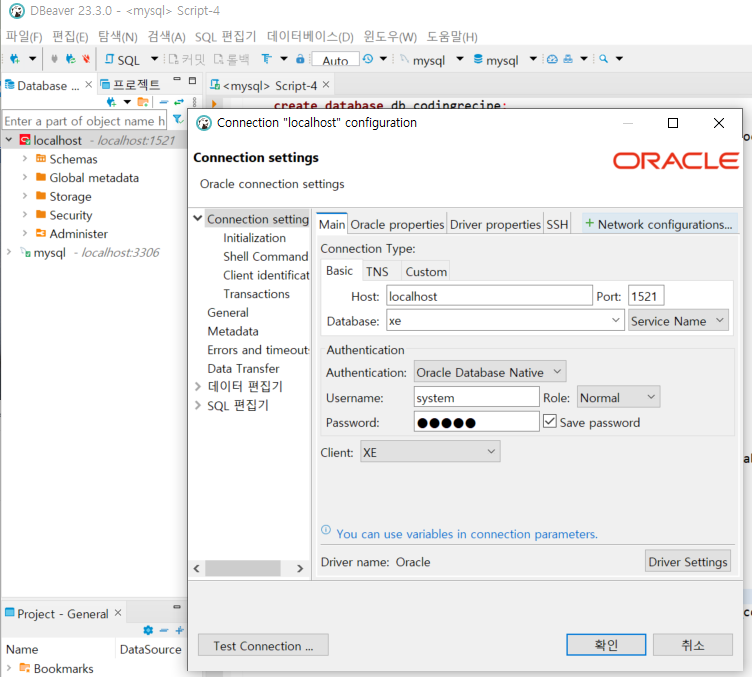Image resolution: width=752 pixels, height=677 pixels.
Task: Click create folder icon in Database Navigator panel
Action: tap(143, 102)
